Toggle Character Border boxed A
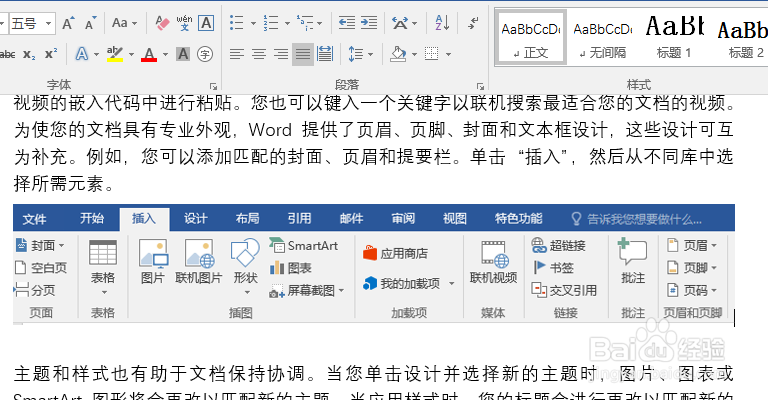 point(207,23)
